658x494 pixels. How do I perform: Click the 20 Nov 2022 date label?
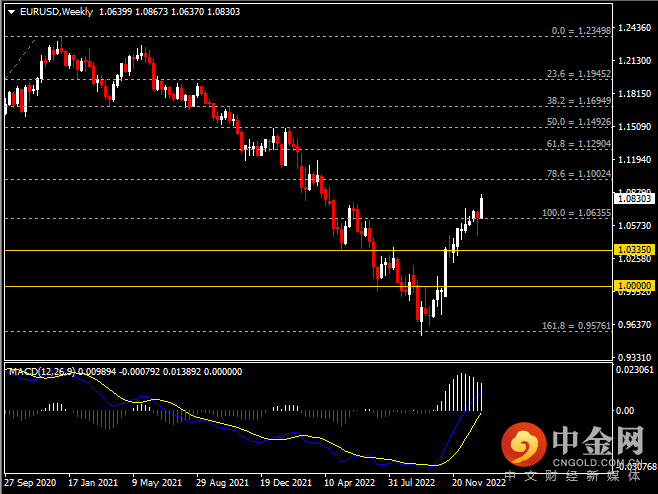(x=479, y=483)
